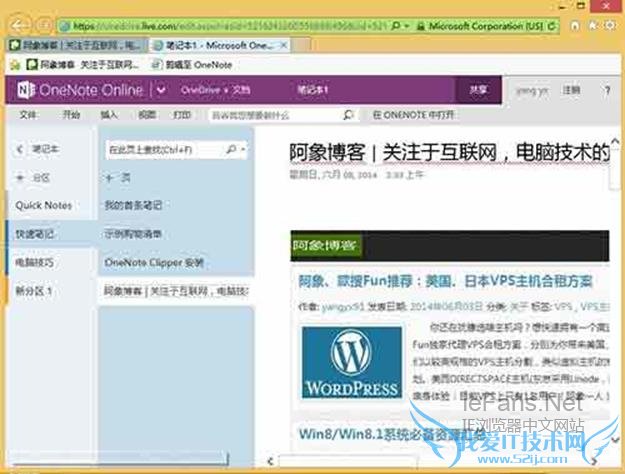The height and width of the screenshot is (474, 625).
Task: Open the 视图 ribbon tab
Action: (x=147, y=115)
